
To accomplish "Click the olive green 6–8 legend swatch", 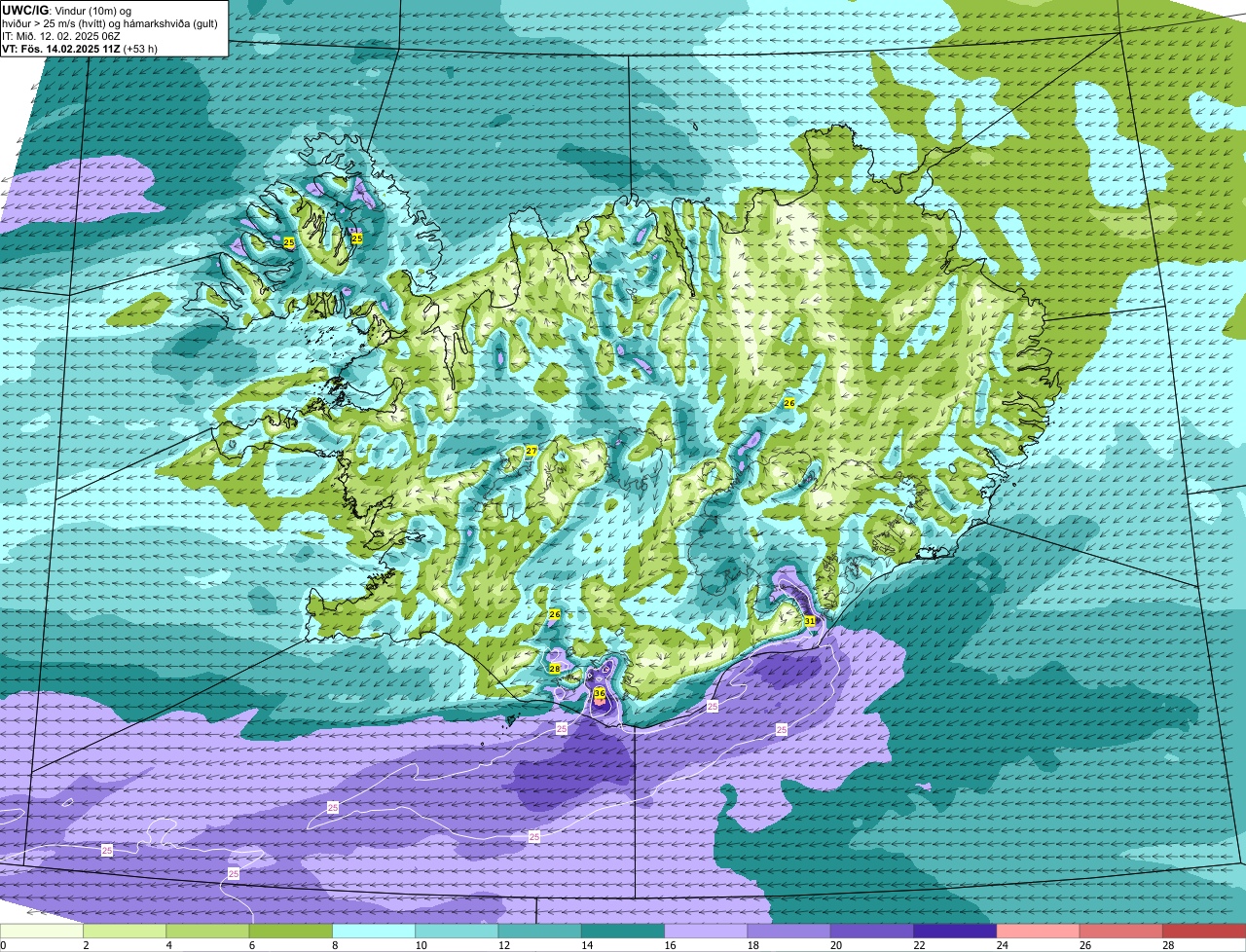I will [291, 931].
